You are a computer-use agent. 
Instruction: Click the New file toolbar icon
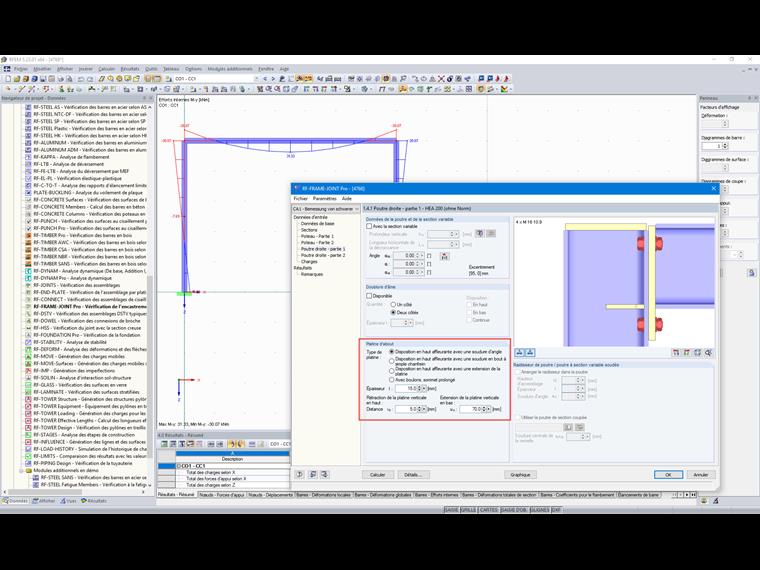tap(8, 79)
